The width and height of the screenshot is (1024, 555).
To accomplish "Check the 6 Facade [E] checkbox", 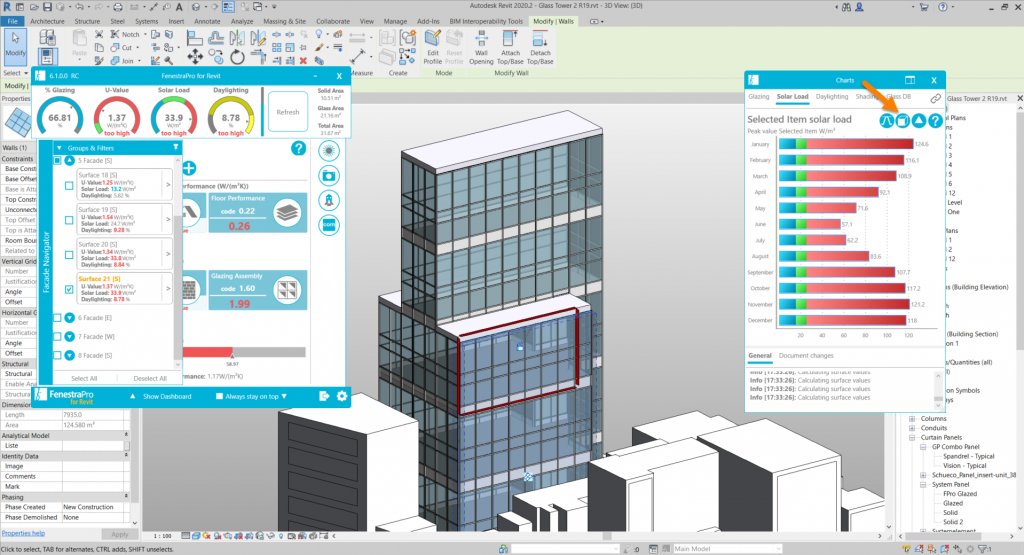I will (57, 318).
